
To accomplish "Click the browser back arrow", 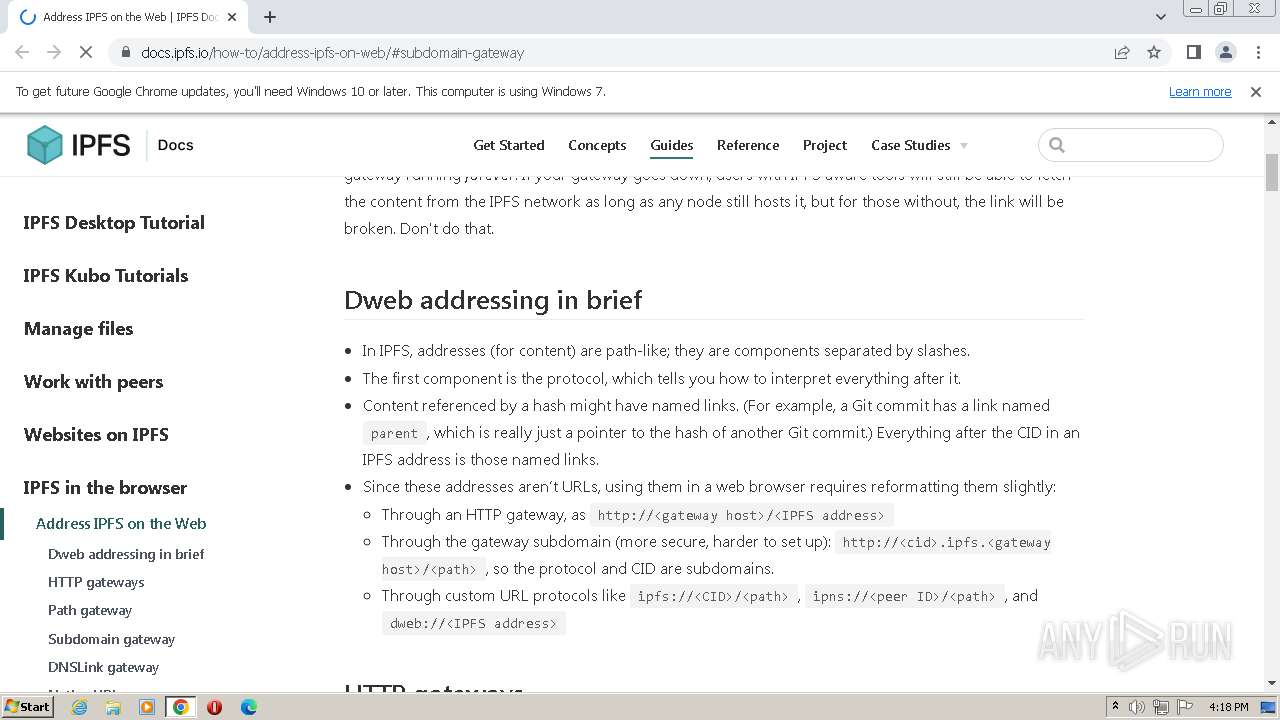I will pos(22,53).
